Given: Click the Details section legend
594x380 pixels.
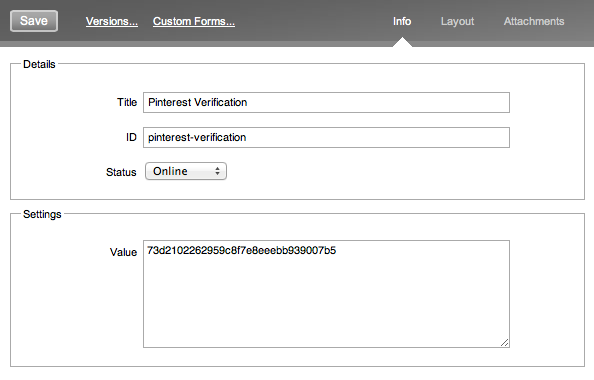Looking at the screenshot, I should (39, 64).
